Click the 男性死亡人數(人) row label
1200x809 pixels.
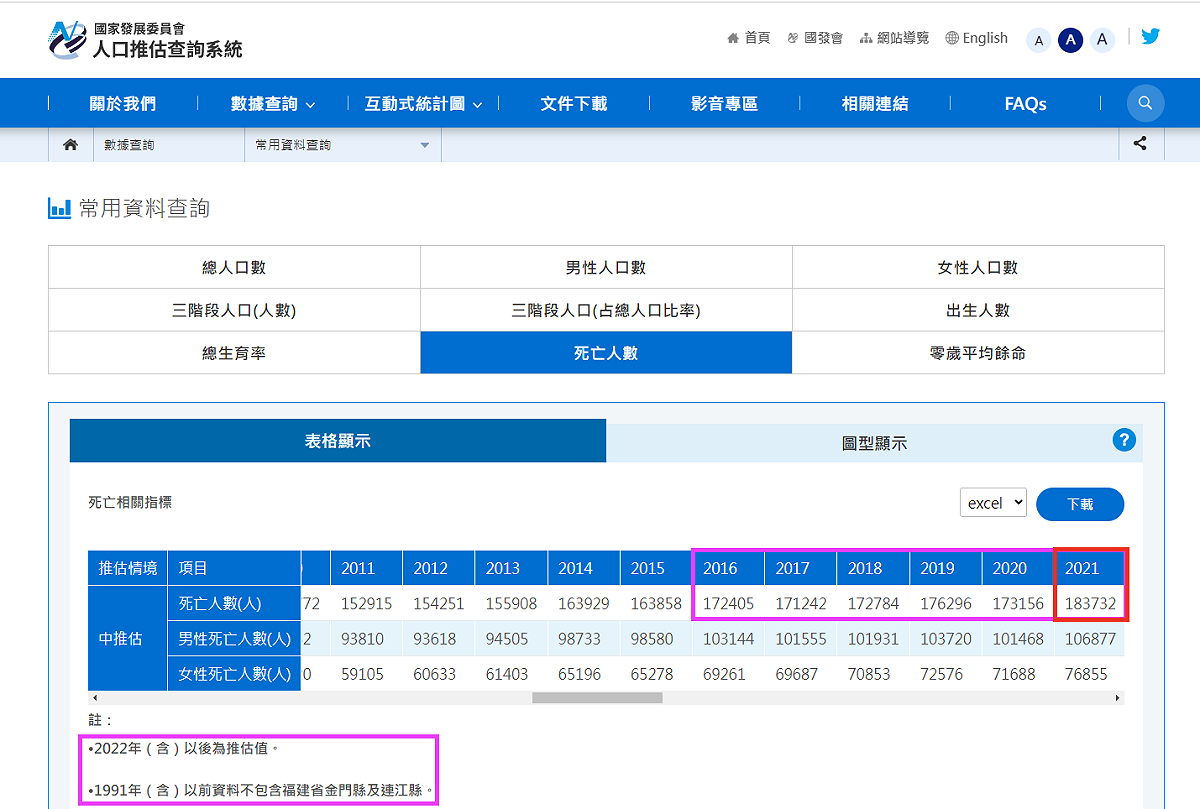234,638
